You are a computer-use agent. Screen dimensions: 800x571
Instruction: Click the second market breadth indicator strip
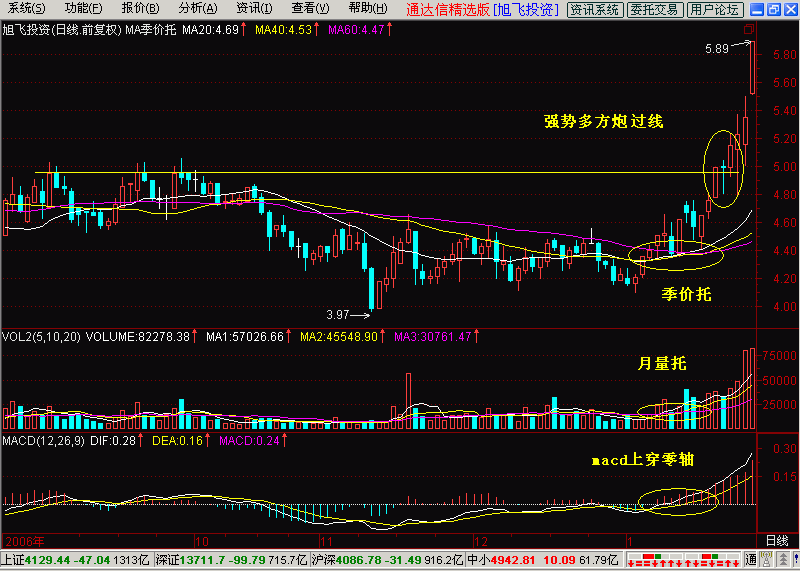[x=714, y=559]
